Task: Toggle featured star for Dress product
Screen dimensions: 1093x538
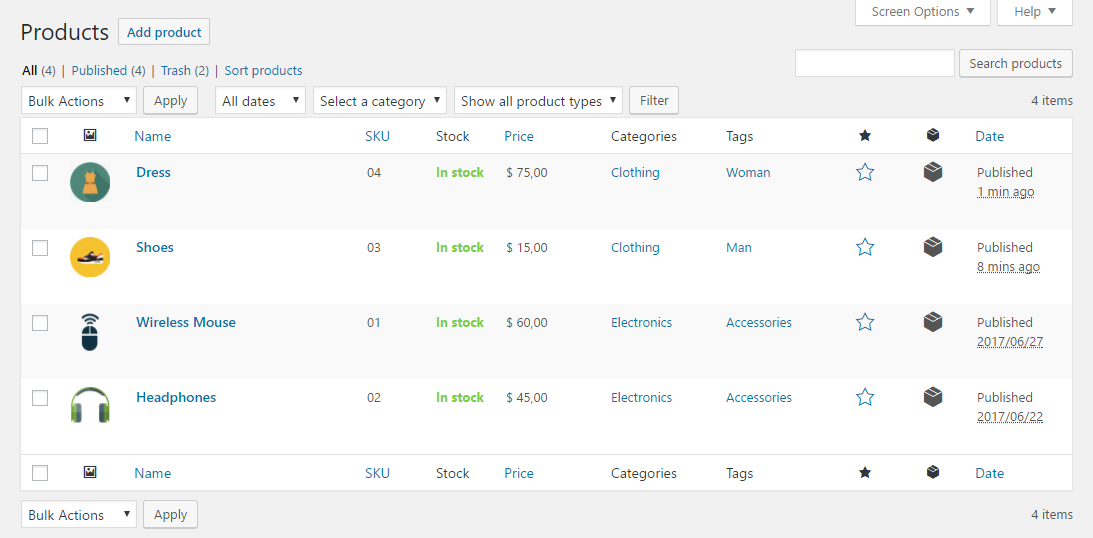Action: click(865, 172)
